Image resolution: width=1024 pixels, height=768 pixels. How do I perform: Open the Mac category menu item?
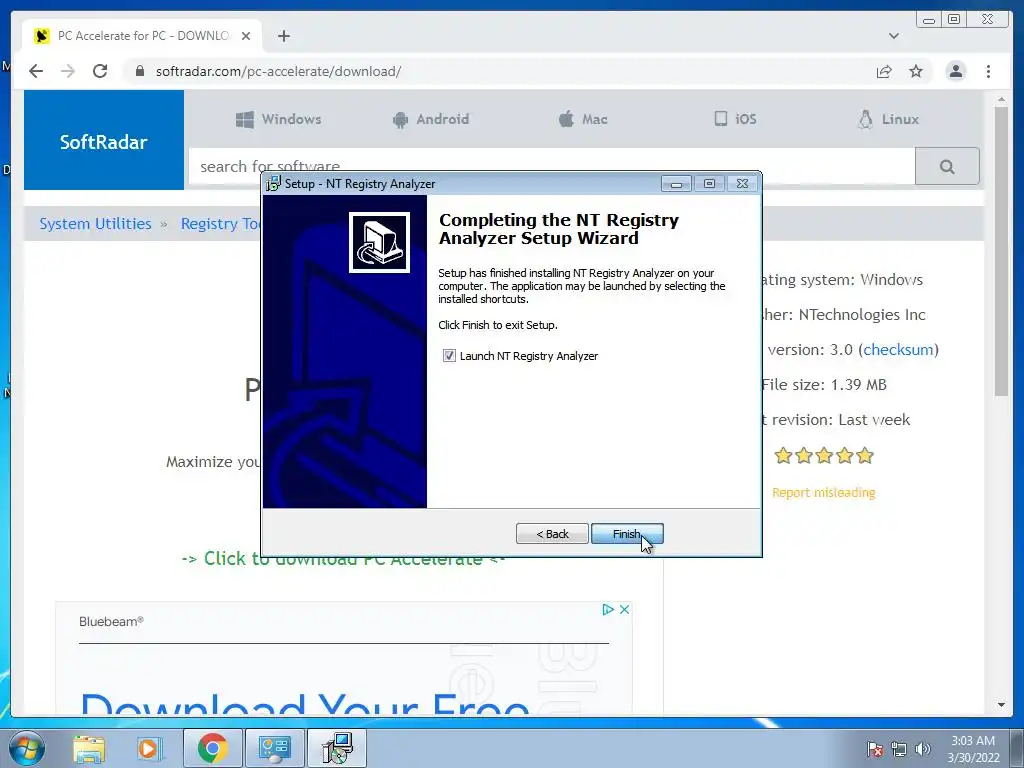583,119
